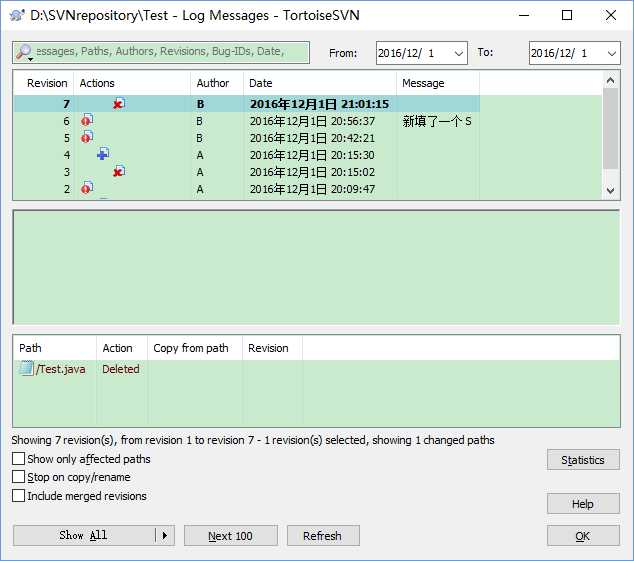The height and width of the screenshot is (561, 634).
Task: Expand the Show All button arrow menu
Action: click(x=165, y=536)
